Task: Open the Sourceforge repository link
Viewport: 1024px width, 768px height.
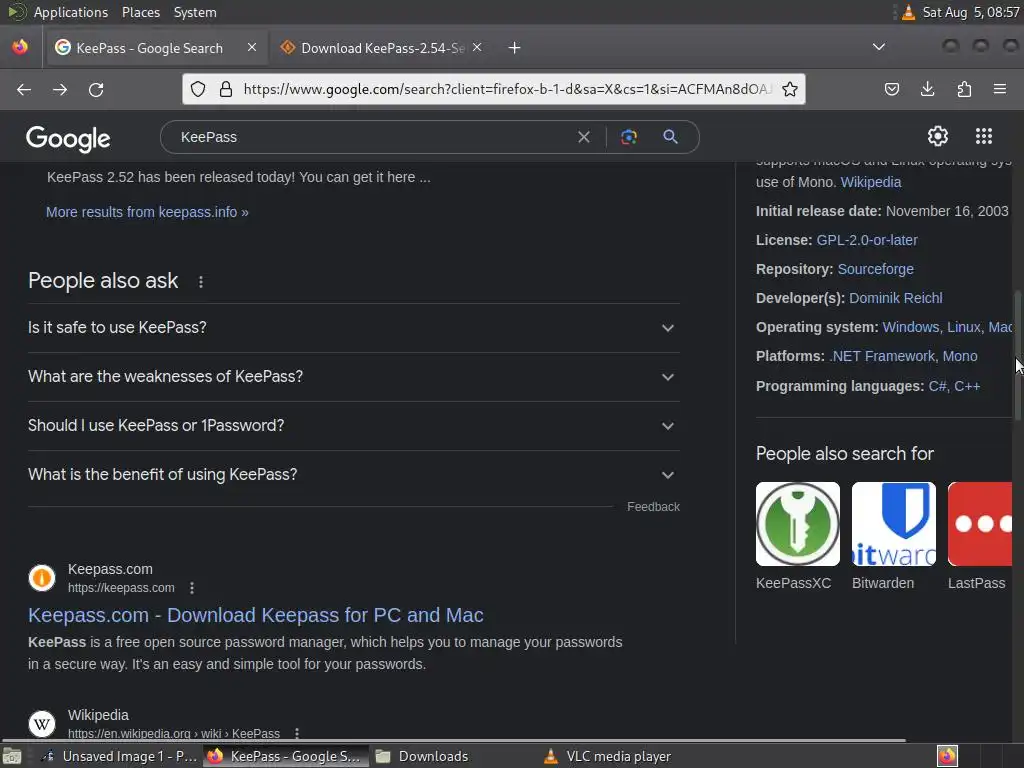Action: (x=875, y=269)
